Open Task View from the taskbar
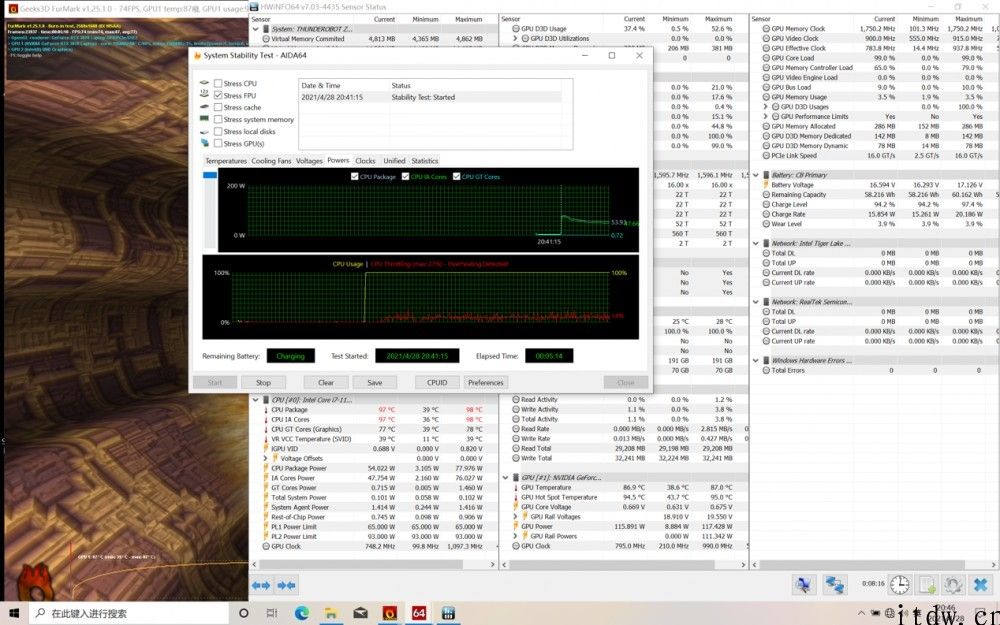This screenshot has height=625, width=1000. click(x=272, y=613)
